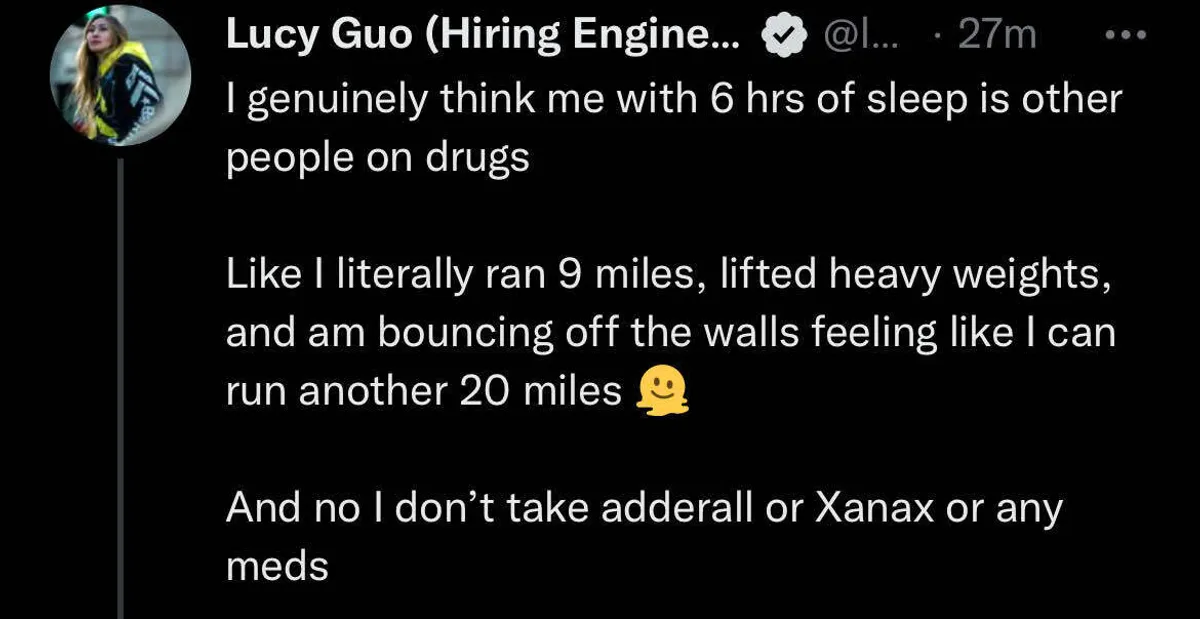
Task: Click the vertical thread connector line
Action: (119, 400)
